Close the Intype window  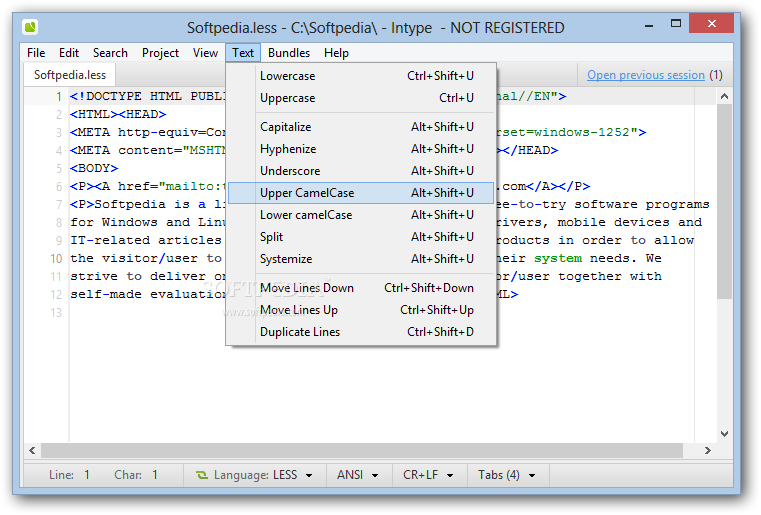tap(711, 24)
